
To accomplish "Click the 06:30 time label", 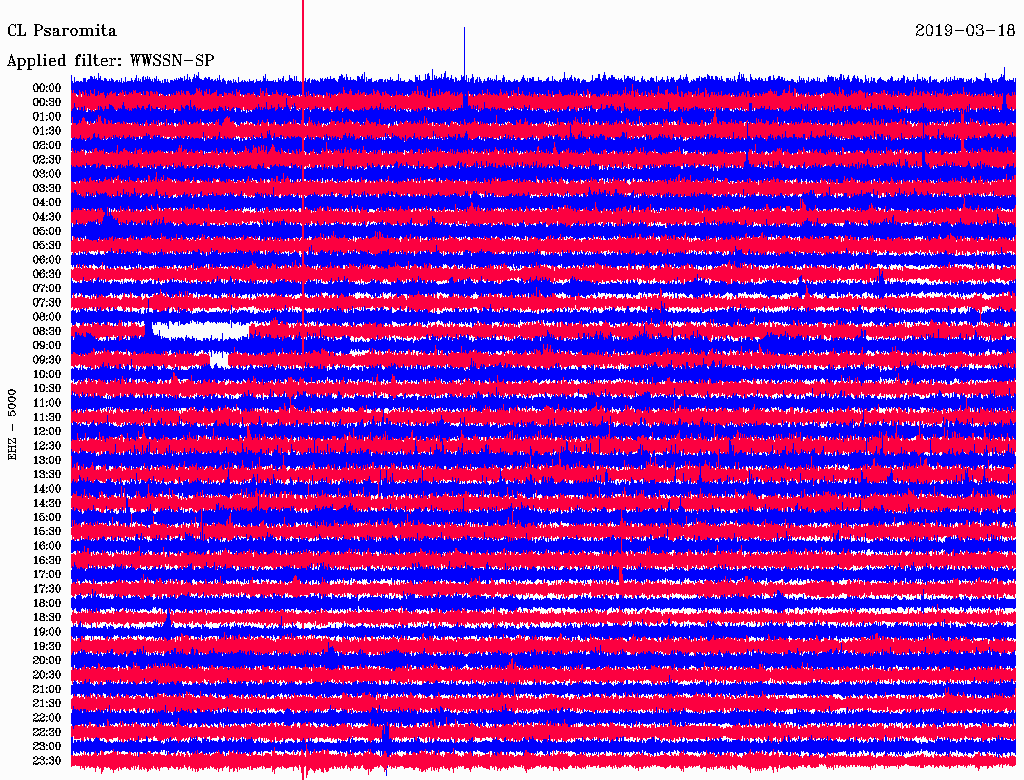I will (x=47, y=274).
